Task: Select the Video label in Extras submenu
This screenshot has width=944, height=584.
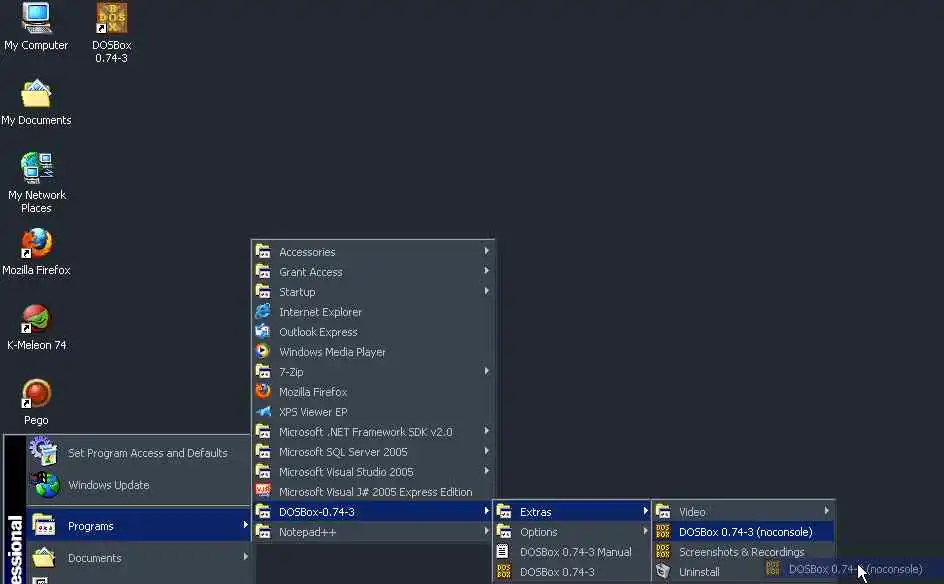Action: click(692, 512)
